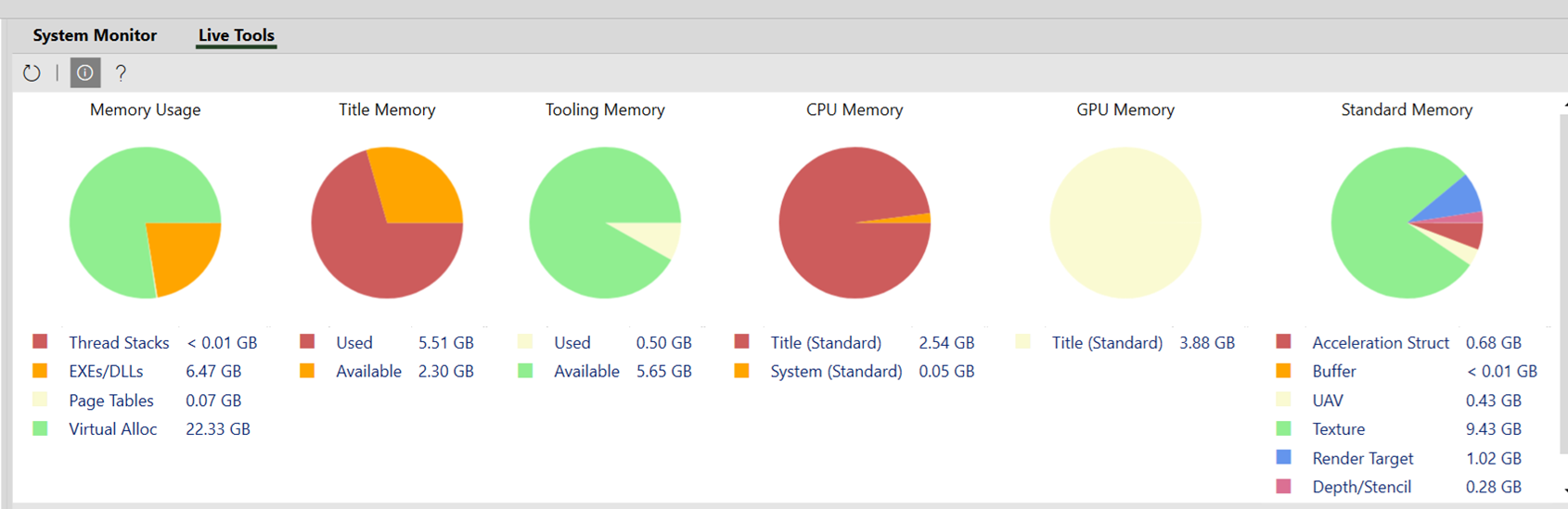
Task: Click the Title Memory pie chart
Action: 387,223
